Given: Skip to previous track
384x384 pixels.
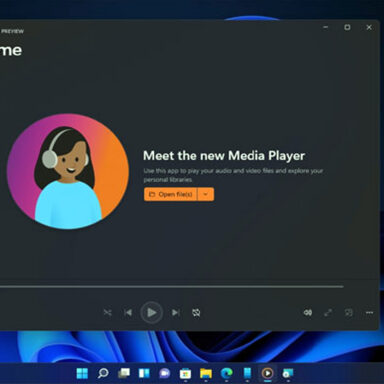Looking at the screenshot, I should [128, 313].
